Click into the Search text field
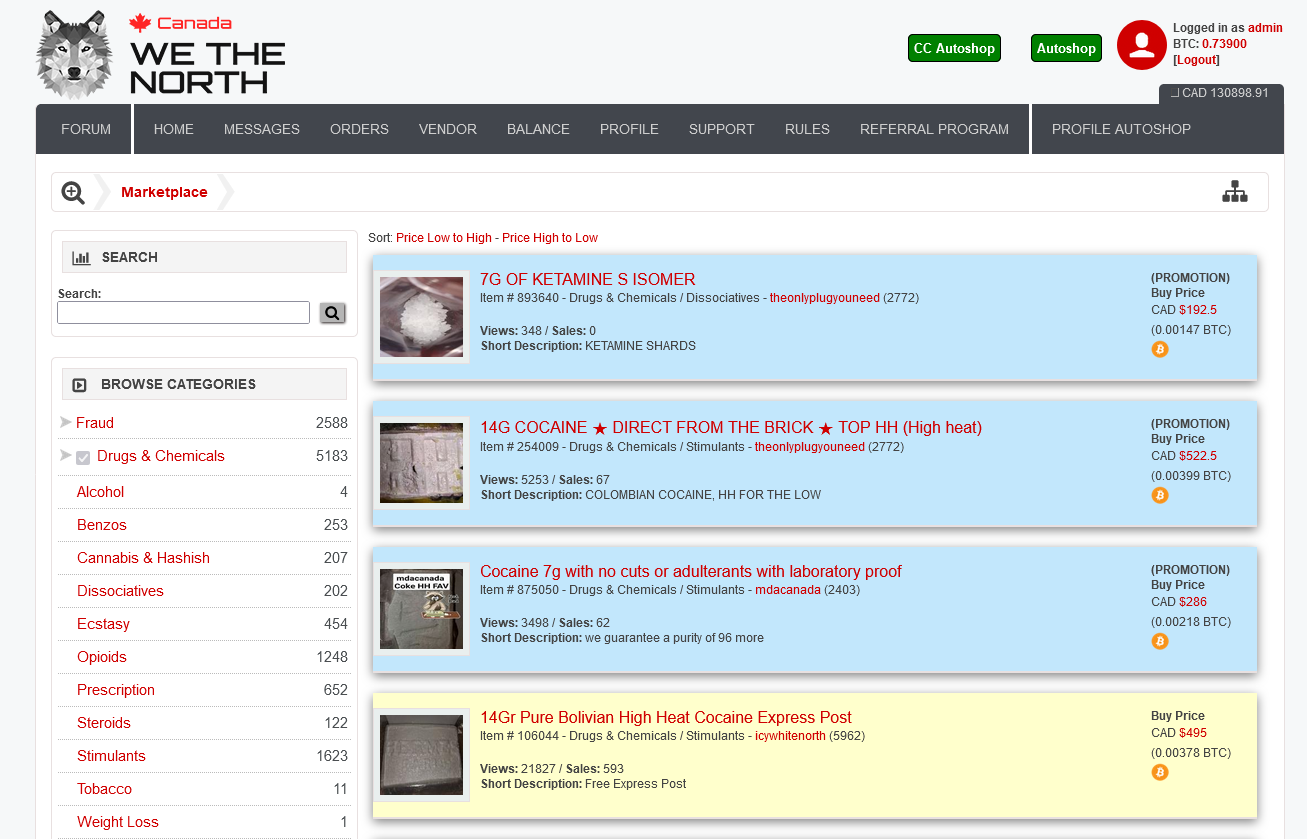 [x=183, y=313]
